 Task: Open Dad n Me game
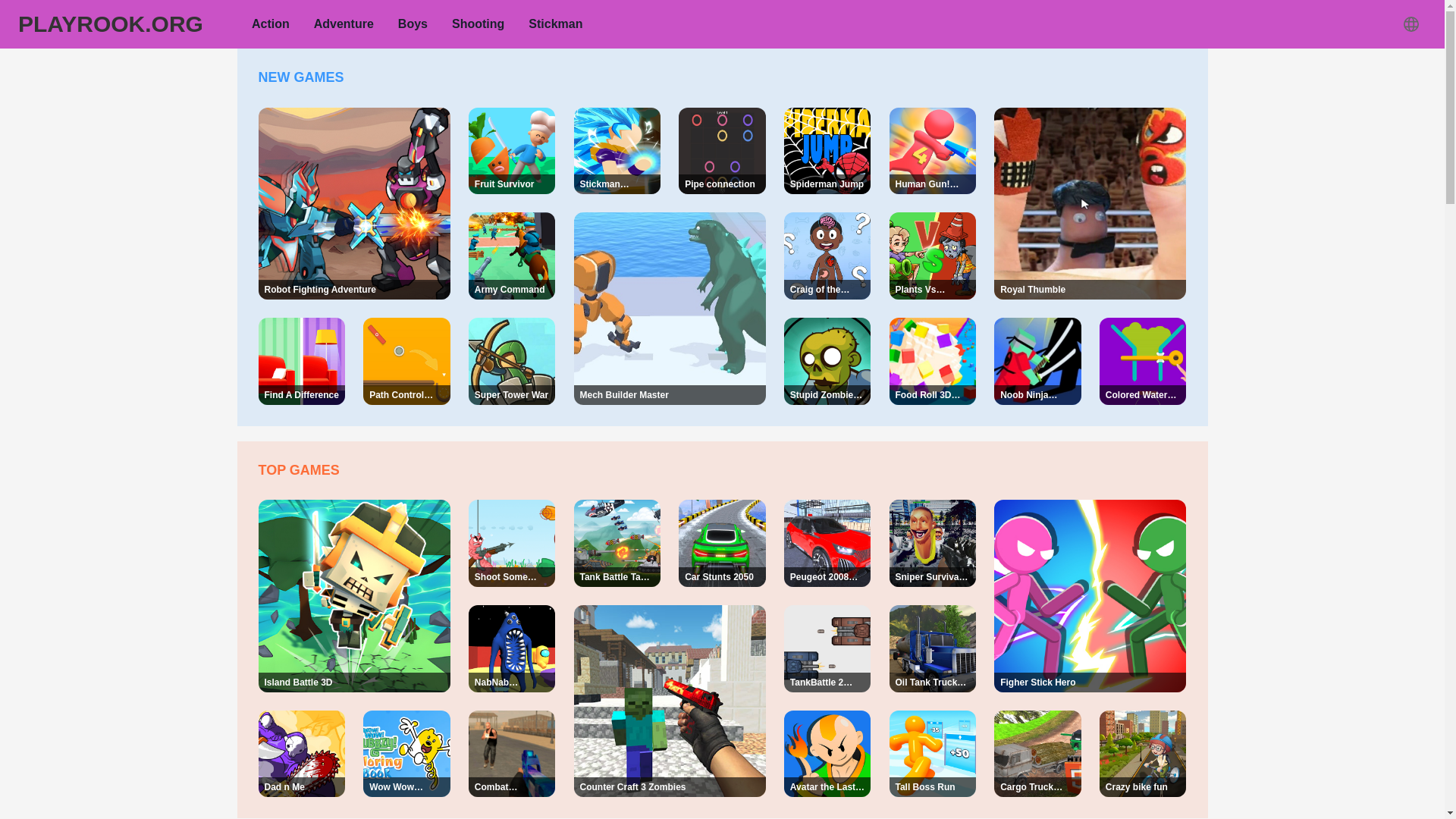point(301,754)
